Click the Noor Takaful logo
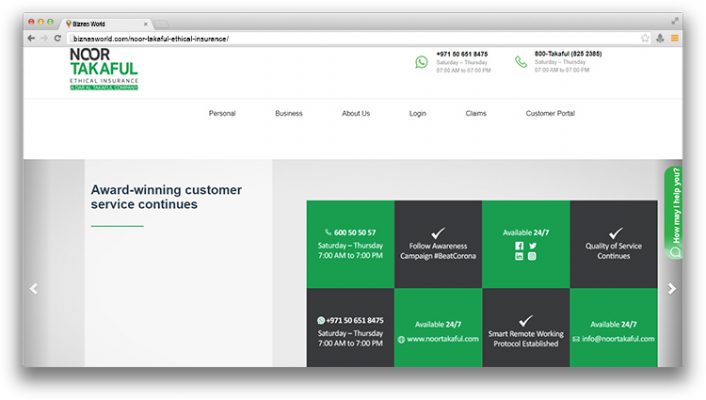Screen dimensions: 706x400 tap(103, 69)
